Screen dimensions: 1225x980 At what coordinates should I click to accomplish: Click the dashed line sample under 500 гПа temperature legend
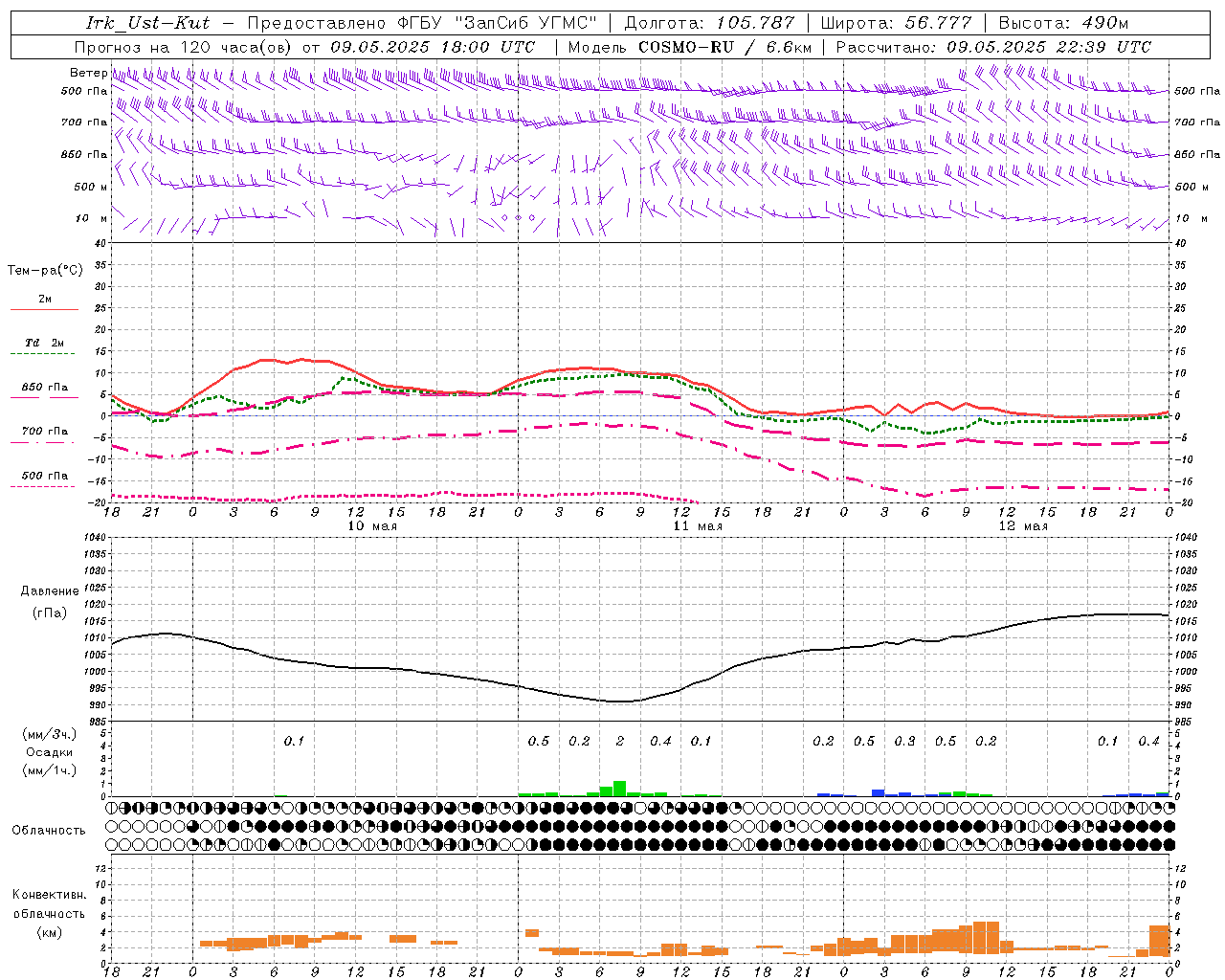44,487
